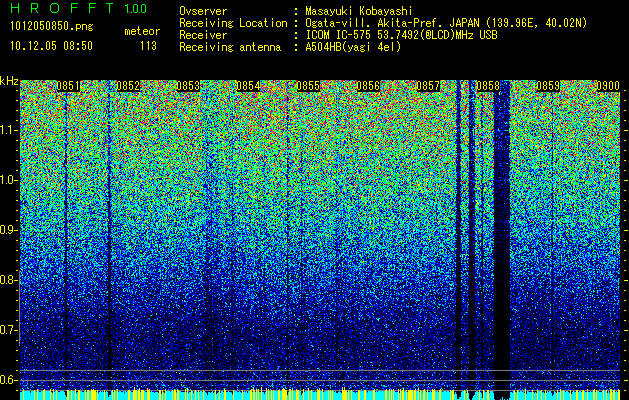629x400 pixels.
Task: Click the 0856 time marker
Action: (368, 86)
